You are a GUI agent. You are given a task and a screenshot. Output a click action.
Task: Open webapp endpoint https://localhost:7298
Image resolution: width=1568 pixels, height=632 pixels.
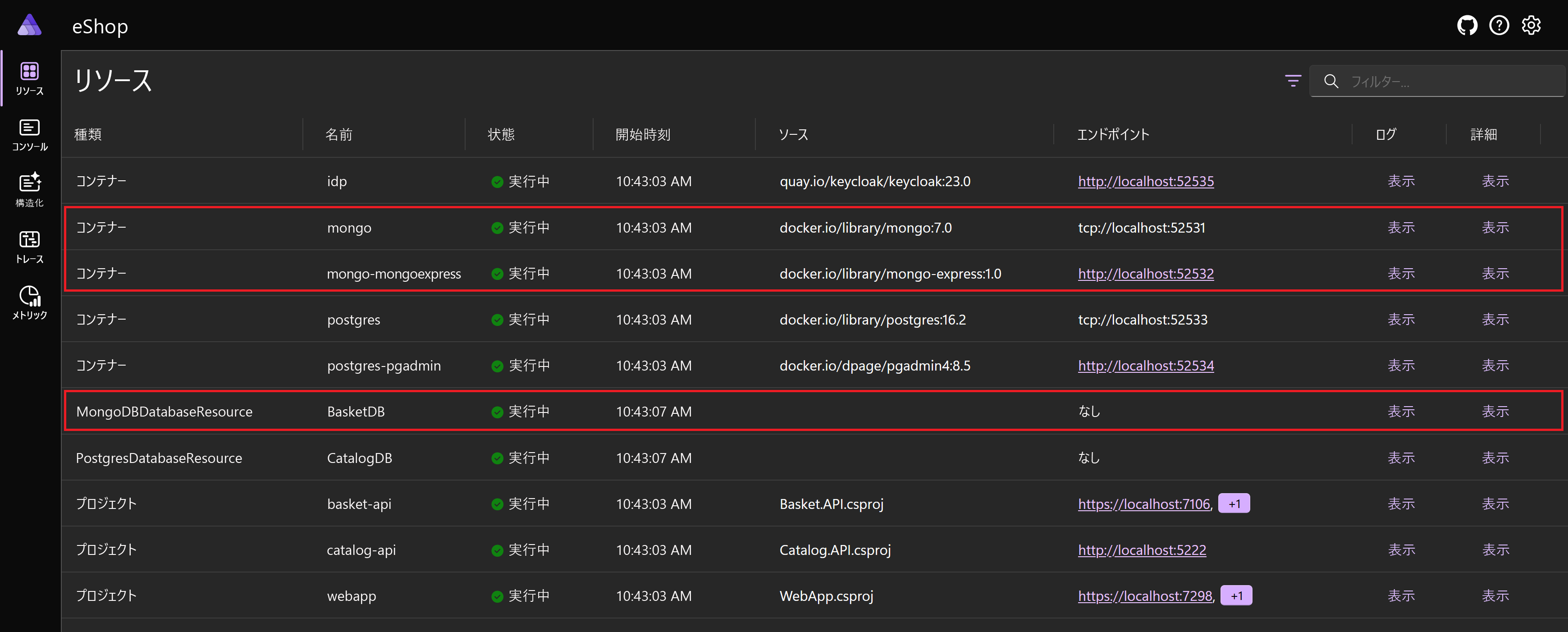click(1145, 596)
